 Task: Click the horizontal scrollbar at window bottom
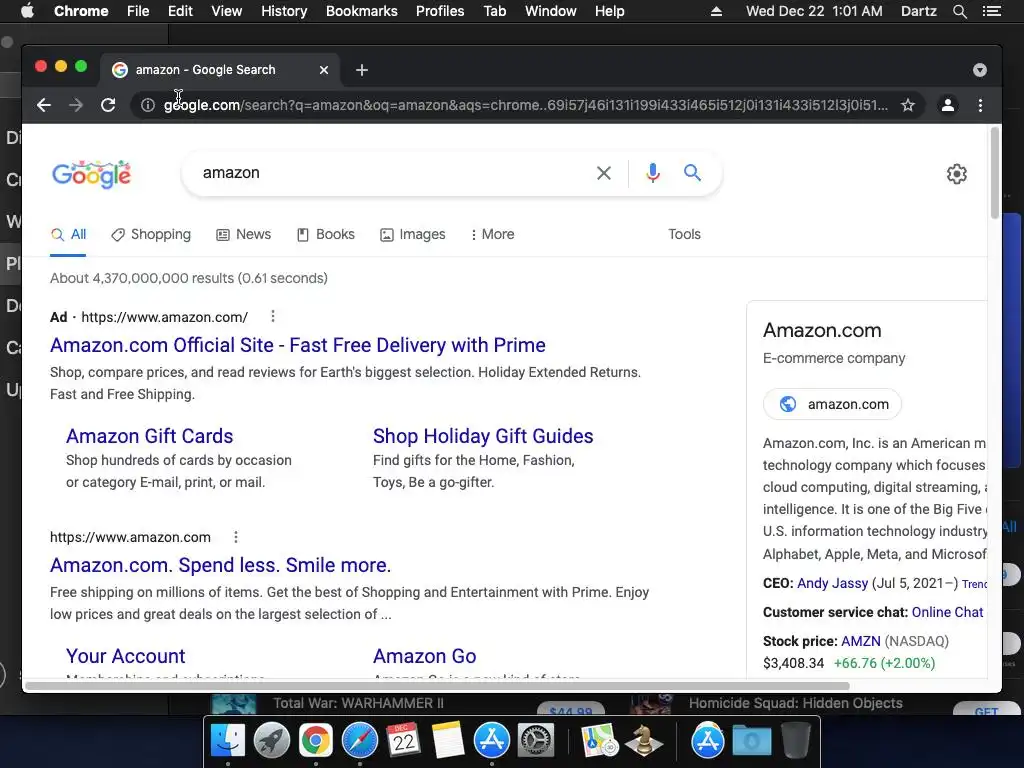click(x=438, y=686)
